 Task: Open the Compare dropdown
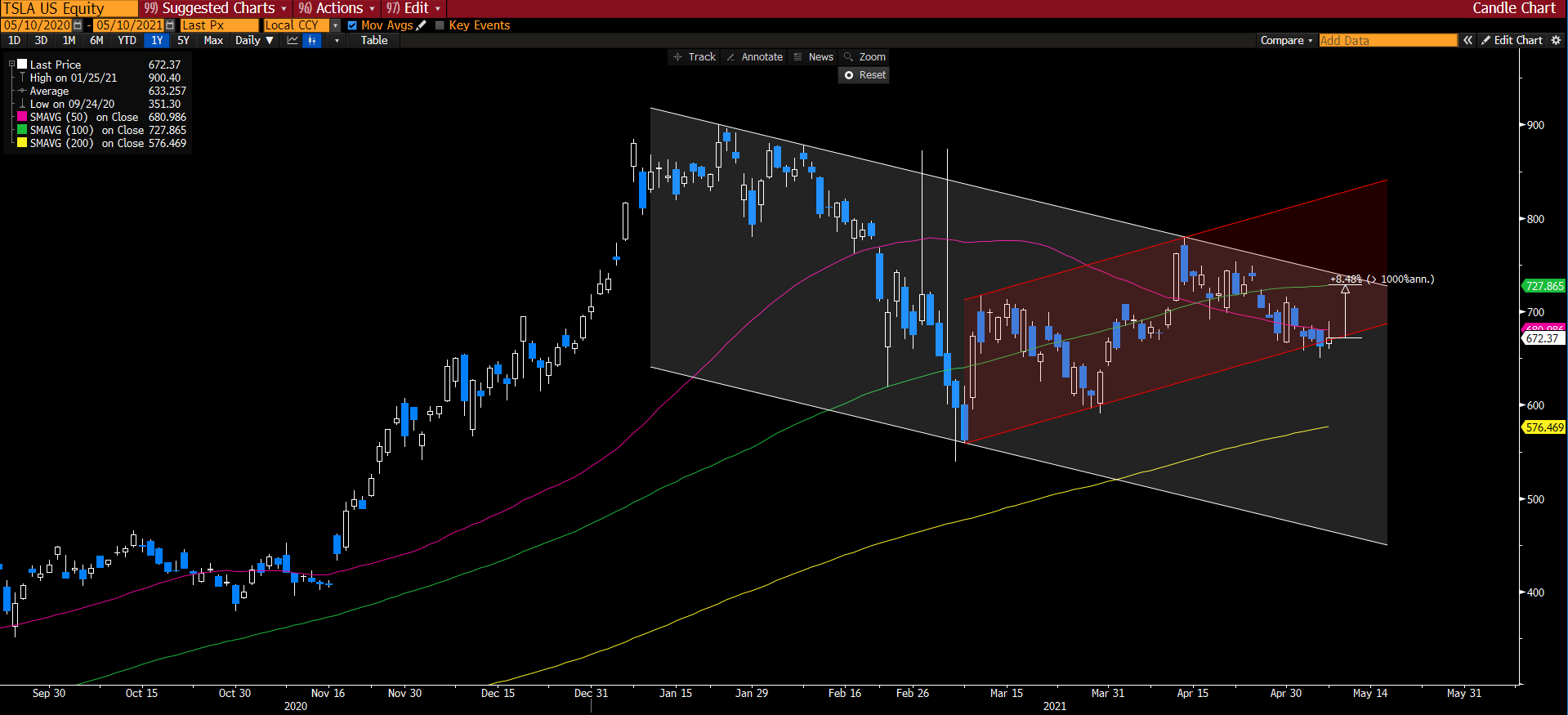coord(1286,40)
